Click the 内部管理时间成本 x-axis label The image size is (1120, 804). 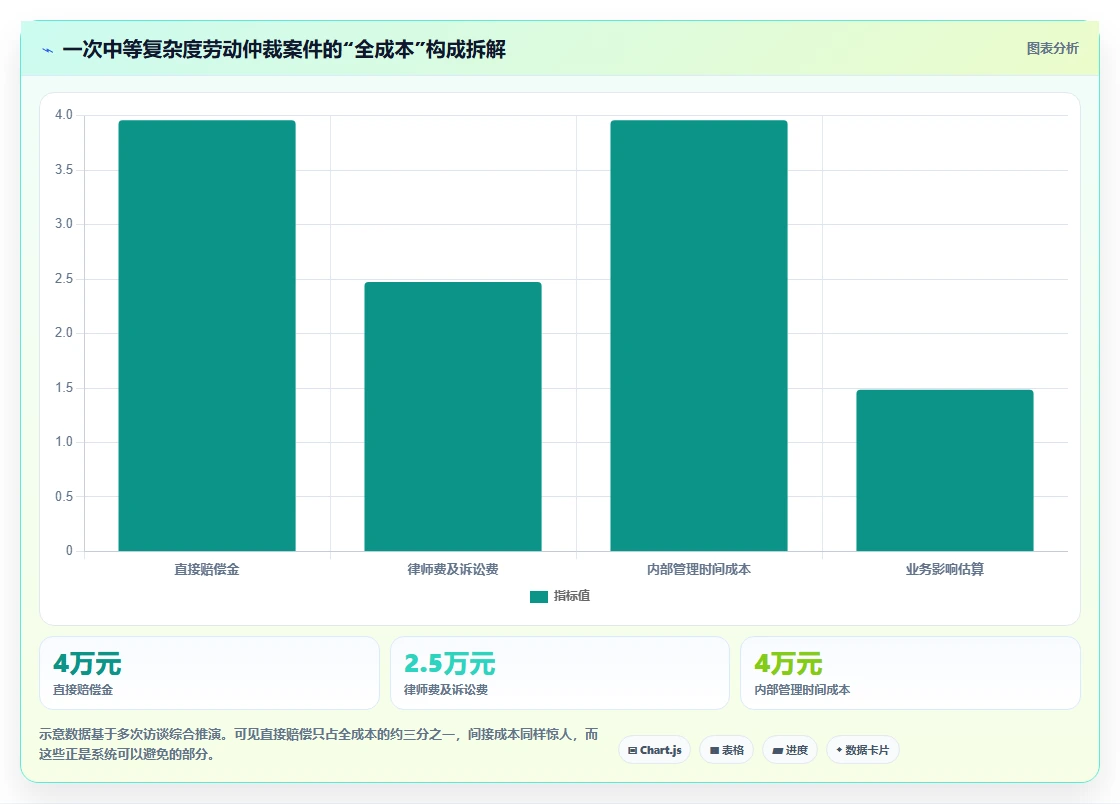tap(699, 569)
